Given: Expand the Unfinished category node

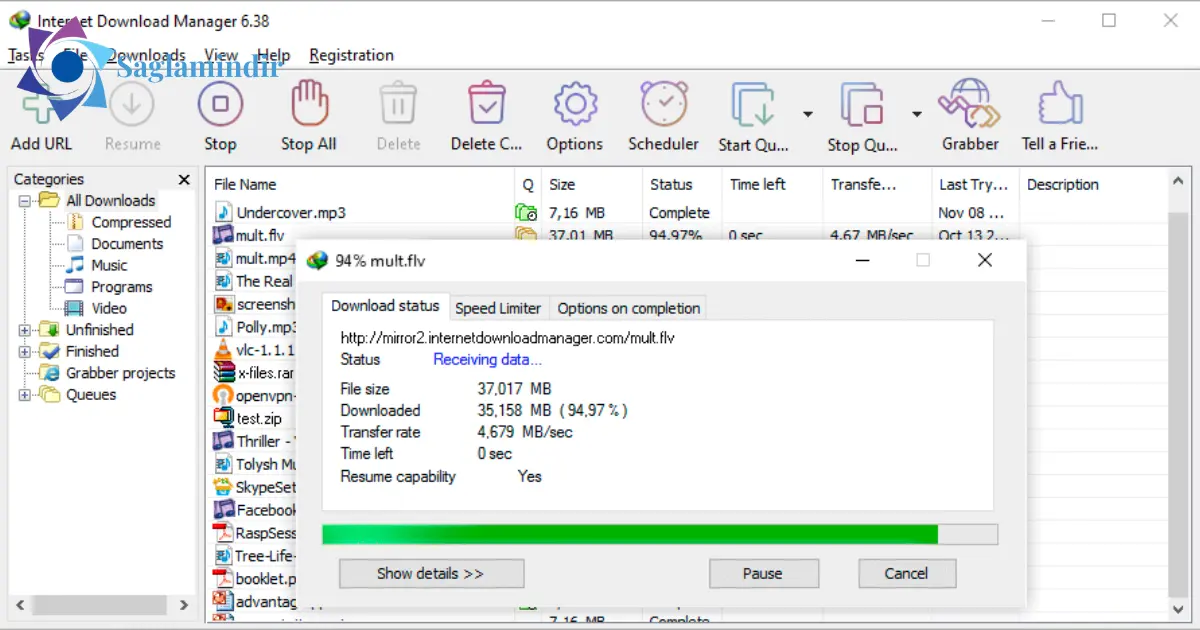Looking at the screenshot, I should [x=24, y=330].
